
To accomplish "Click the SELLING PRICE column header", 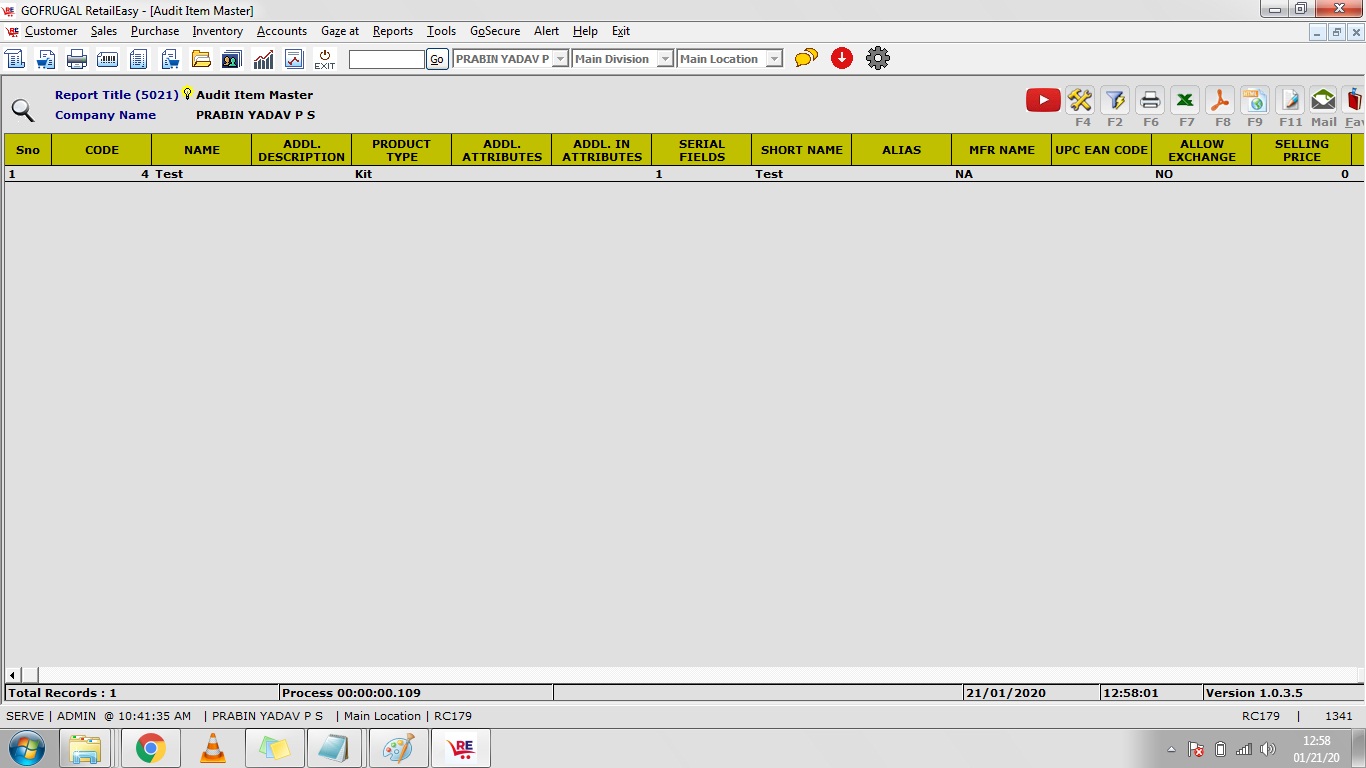I will point(1302,150).
